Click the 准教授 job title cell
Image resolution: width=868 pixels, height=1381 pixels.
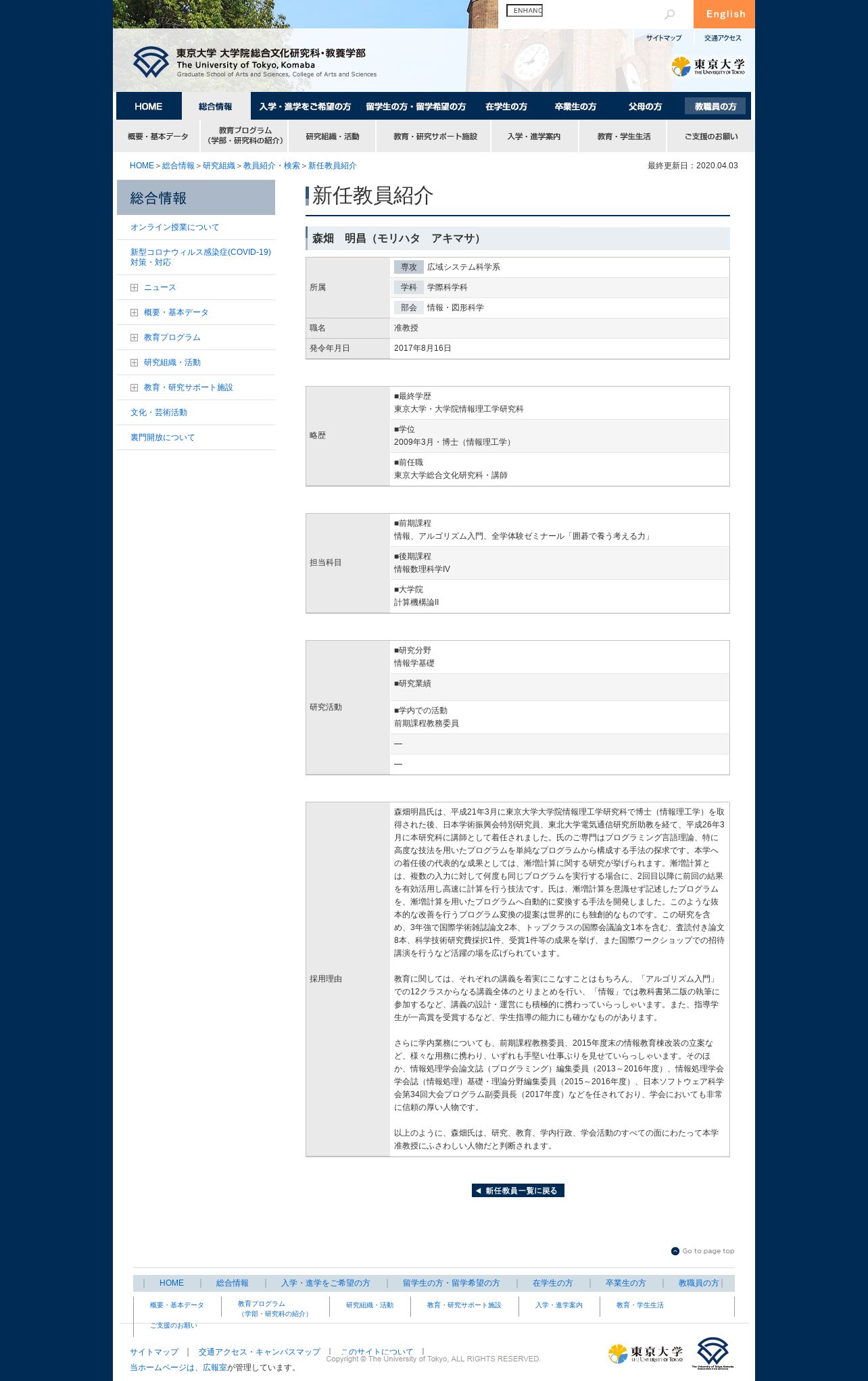[560, 328]
